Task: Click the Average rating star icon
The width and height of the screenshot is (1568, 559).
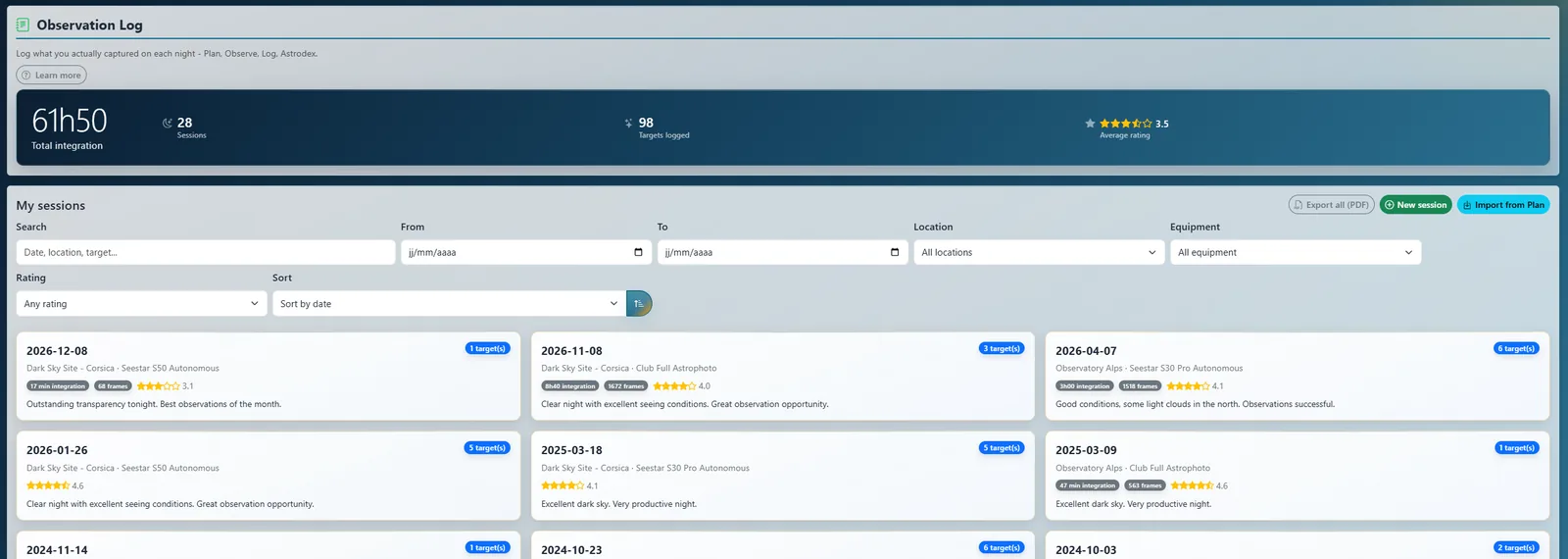Action: click(1090, 124)
